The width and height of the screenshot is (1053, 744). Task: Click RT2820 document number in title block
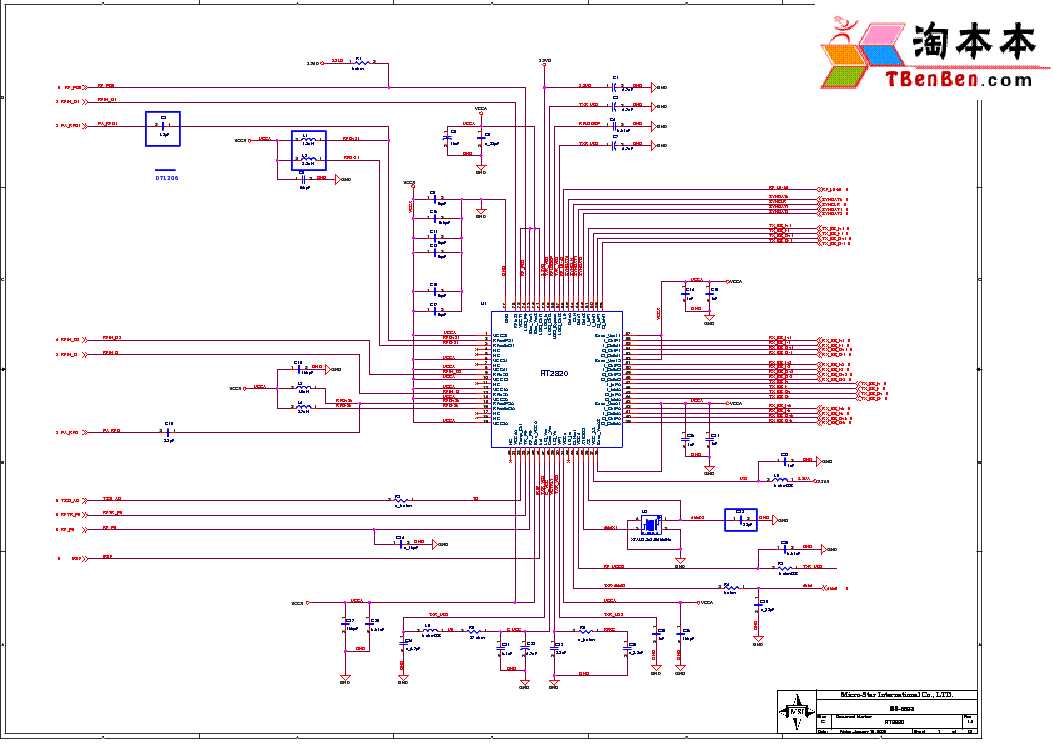pos(894,722)
